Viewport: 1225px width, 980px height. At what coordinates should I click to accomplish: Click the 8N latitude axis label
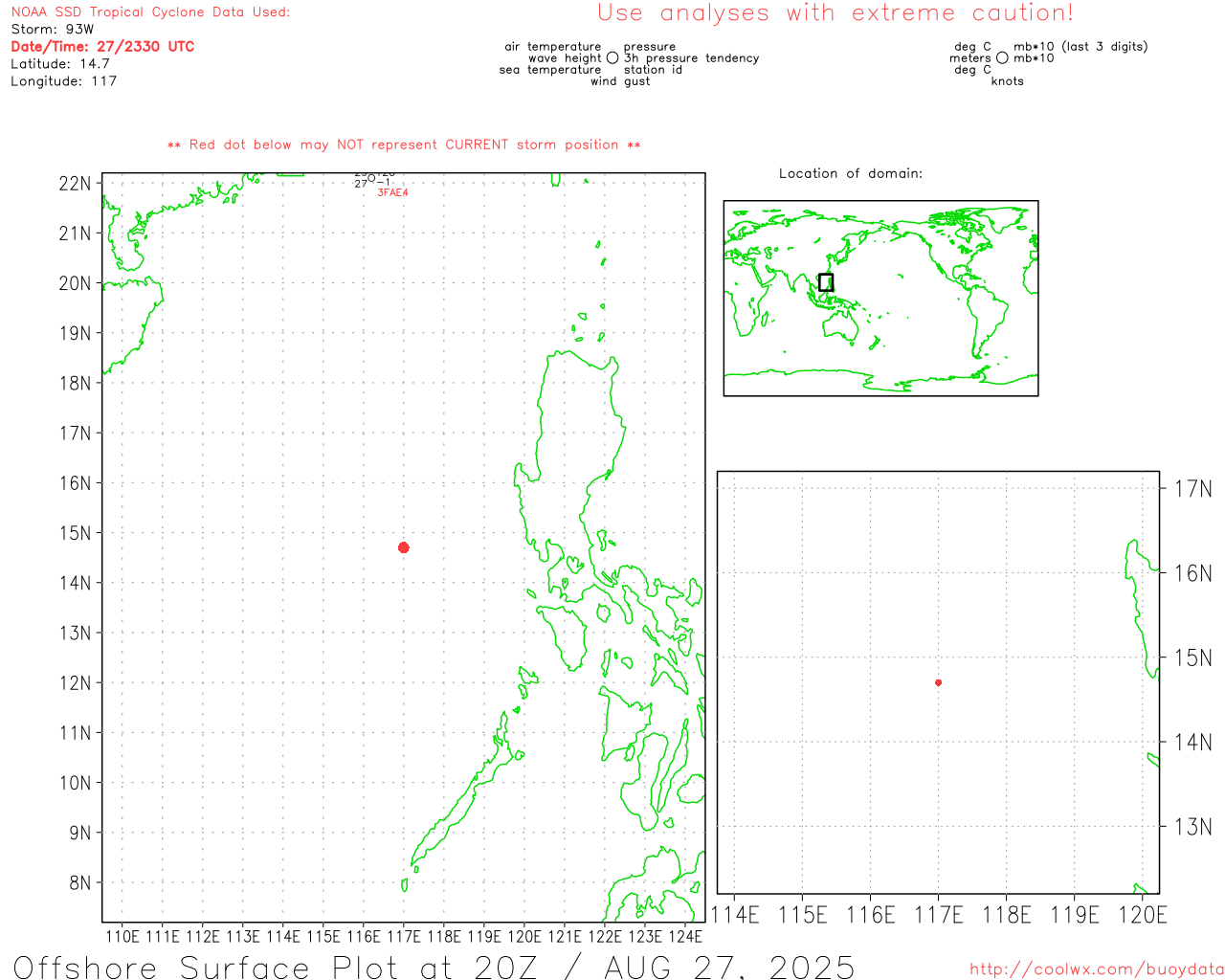pos(80,882)
